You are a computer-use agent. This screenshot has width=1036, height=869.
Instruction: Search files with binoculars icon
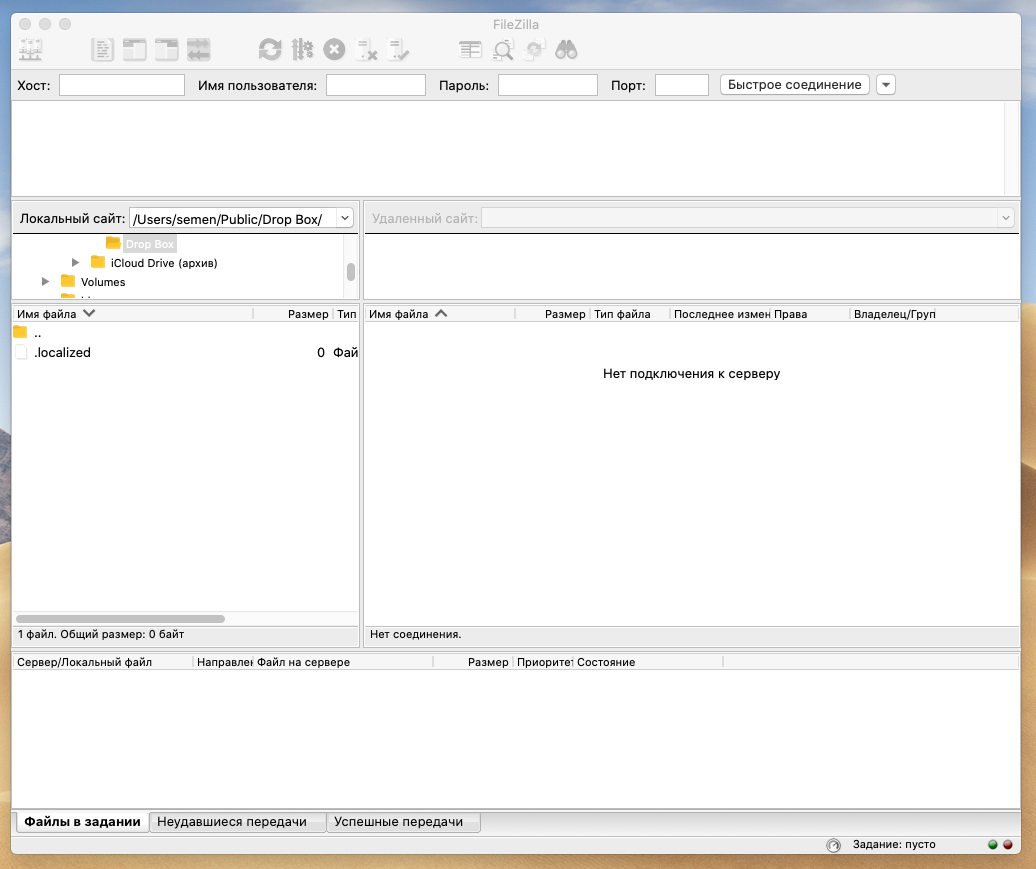point(566,50)
